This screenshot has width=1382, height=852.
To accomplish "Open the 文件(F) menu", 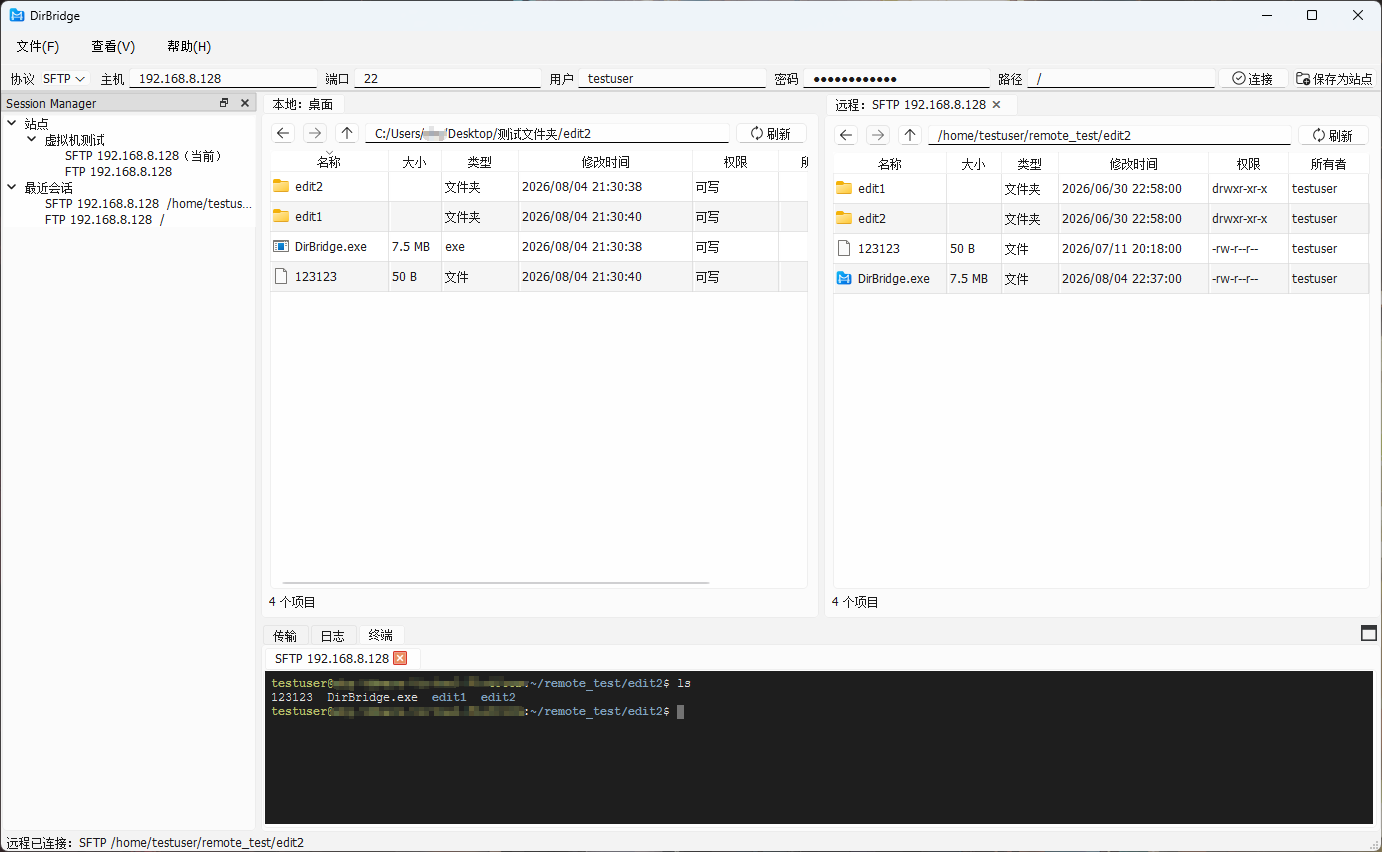I will coord(38,46).
